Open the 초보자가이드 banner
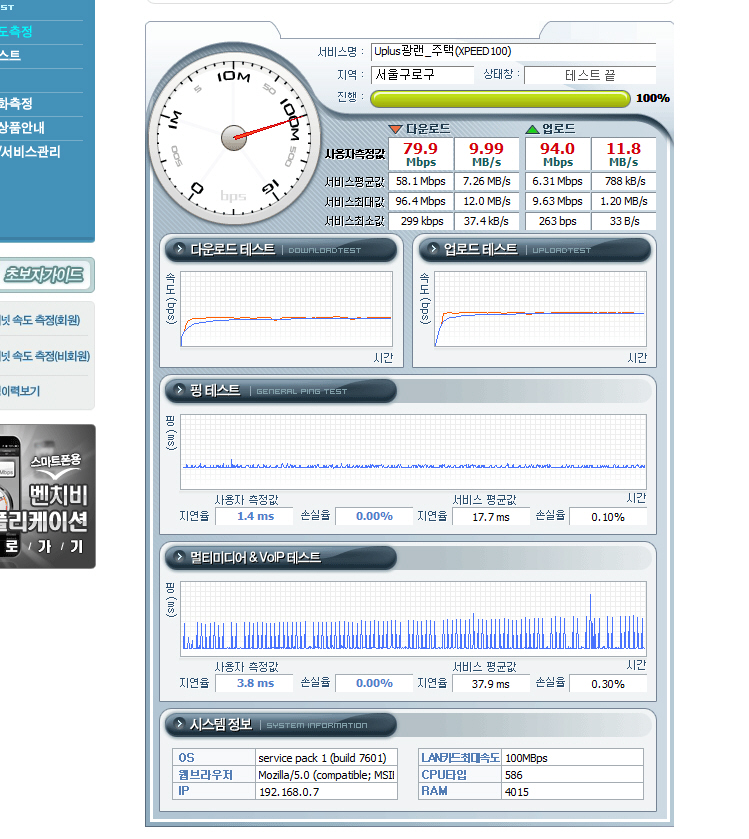The height and width of the screenshot is (839, 749). tap(45, 275)
